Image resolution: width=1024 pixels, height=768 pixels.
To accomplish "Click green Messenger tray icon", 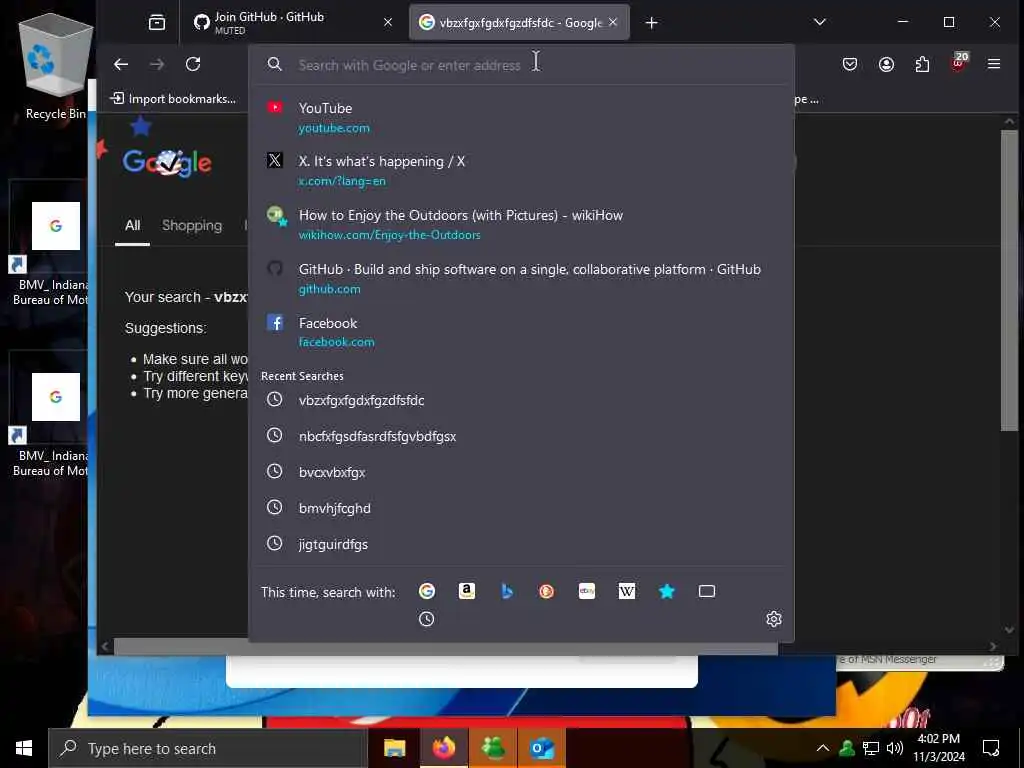I will pyautogui.click(x=847, y=748).
